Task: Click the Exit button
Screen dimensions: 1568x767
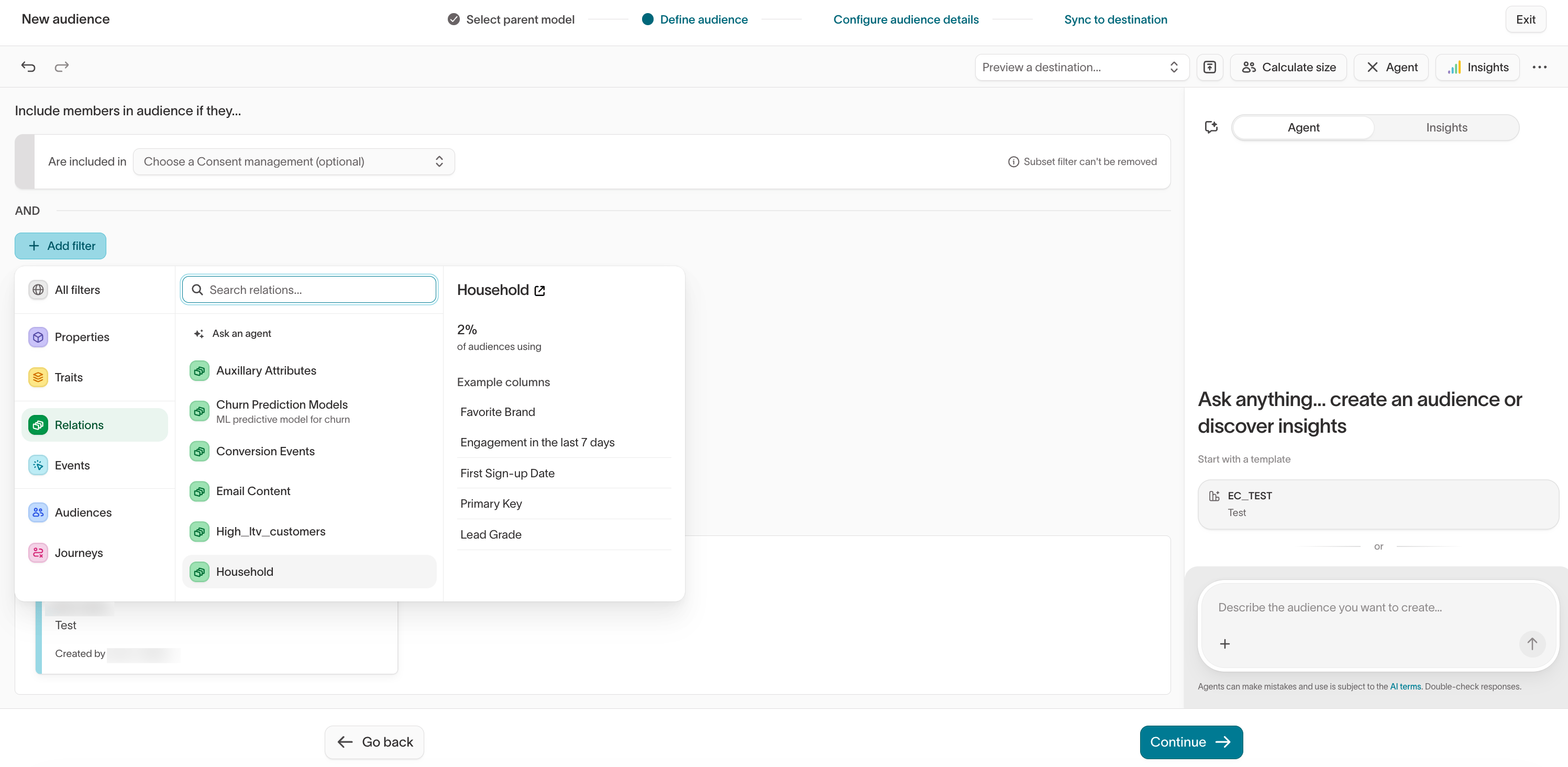Action: 1526,19
